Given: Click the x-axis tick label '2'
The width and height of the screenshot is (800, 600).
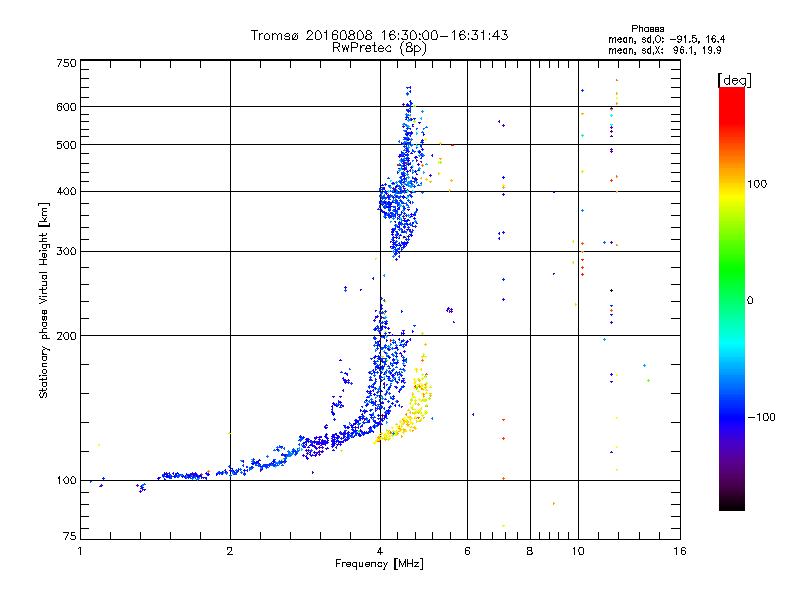Looking at the screenshot, I should click(230, 551).
